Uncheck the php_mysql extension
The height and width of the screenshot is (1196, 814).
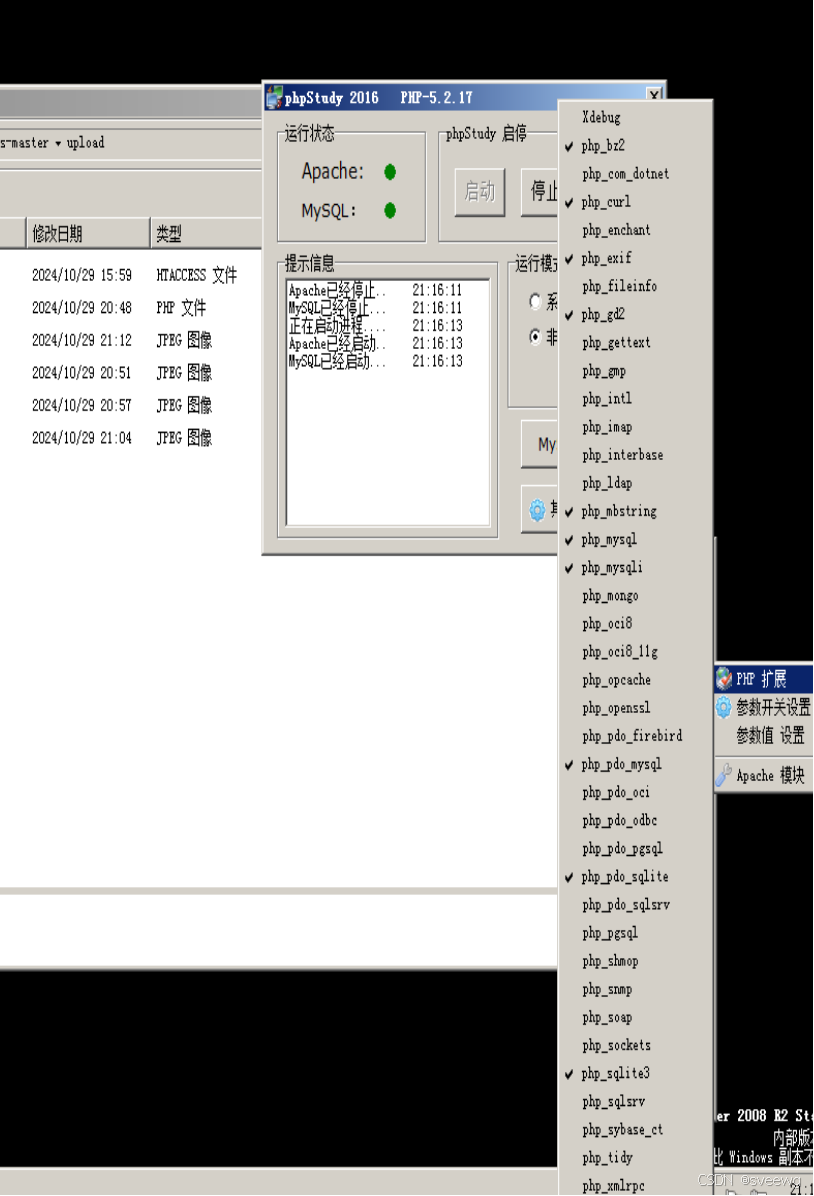point(636,539)
